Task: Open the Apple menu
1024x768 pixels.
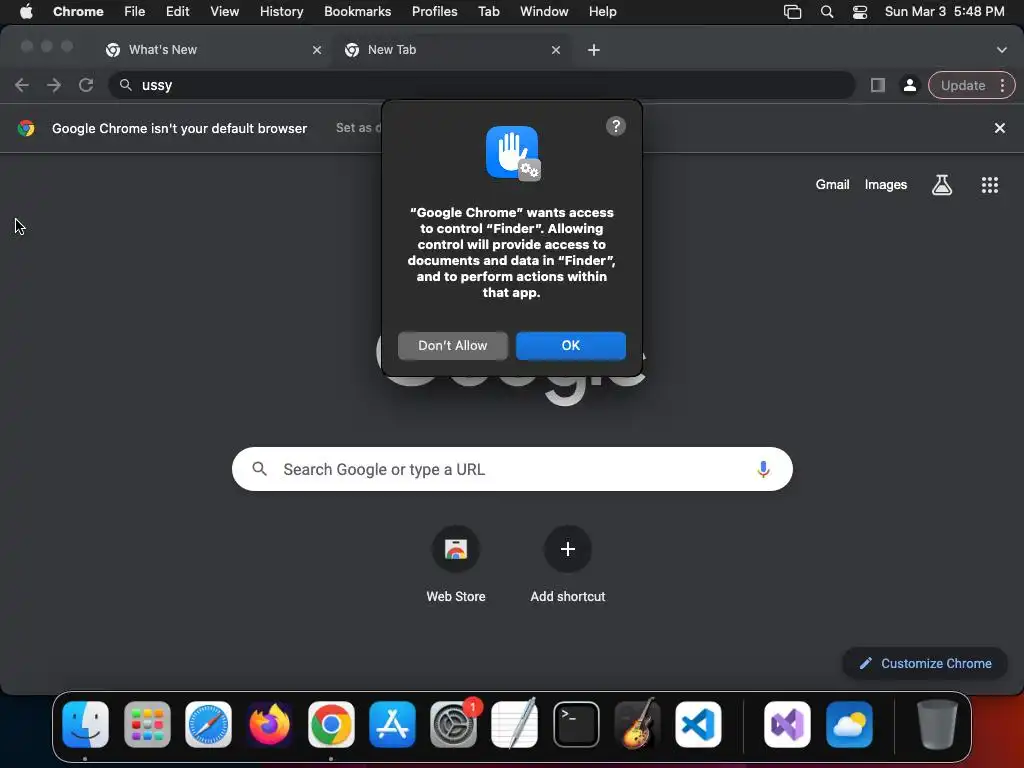Action: (x=26, y=12)
